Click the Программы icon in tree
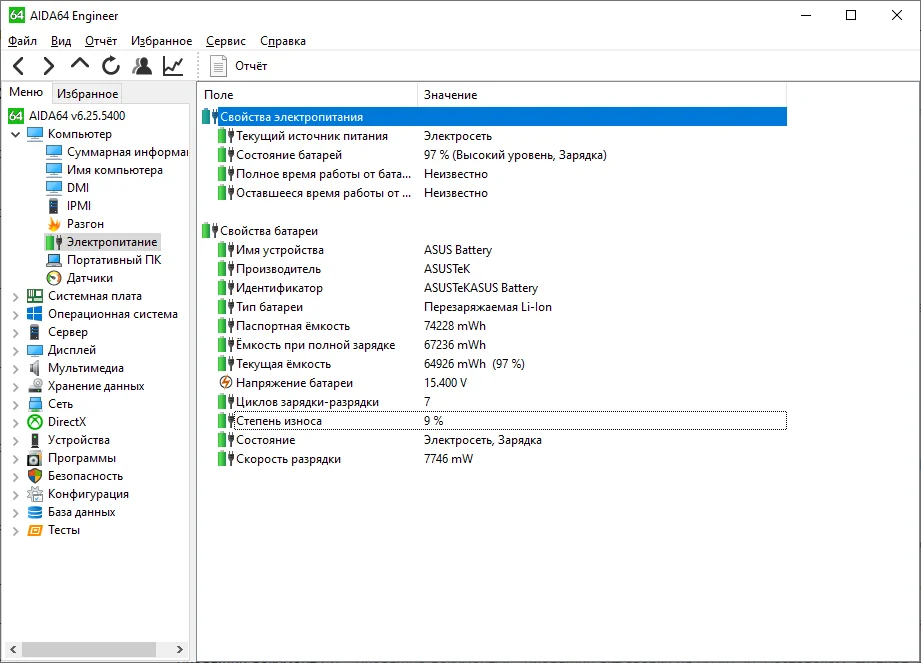921x663 pixels. (x=35, y=458)
